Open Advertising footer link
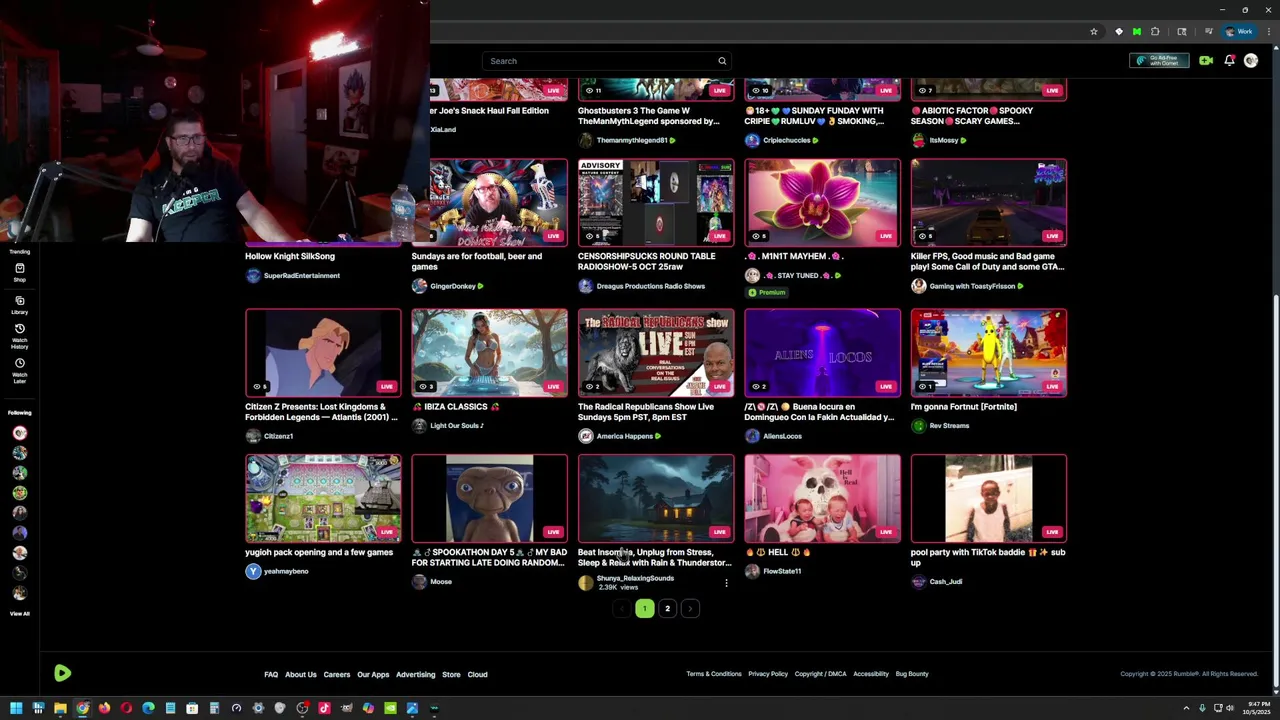 (x=415, y=674)
